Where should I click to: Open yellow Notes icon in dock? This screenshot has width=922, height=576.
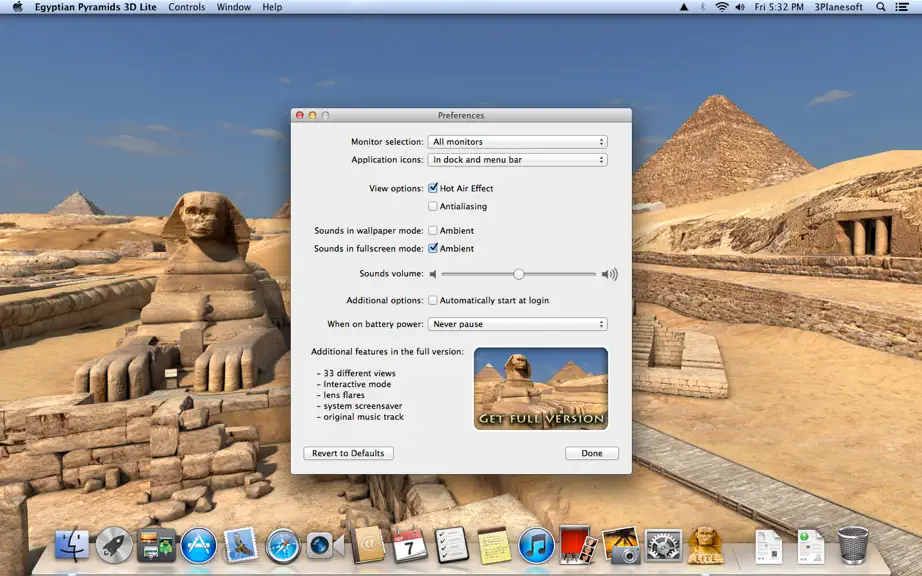[x=494, y=545]
